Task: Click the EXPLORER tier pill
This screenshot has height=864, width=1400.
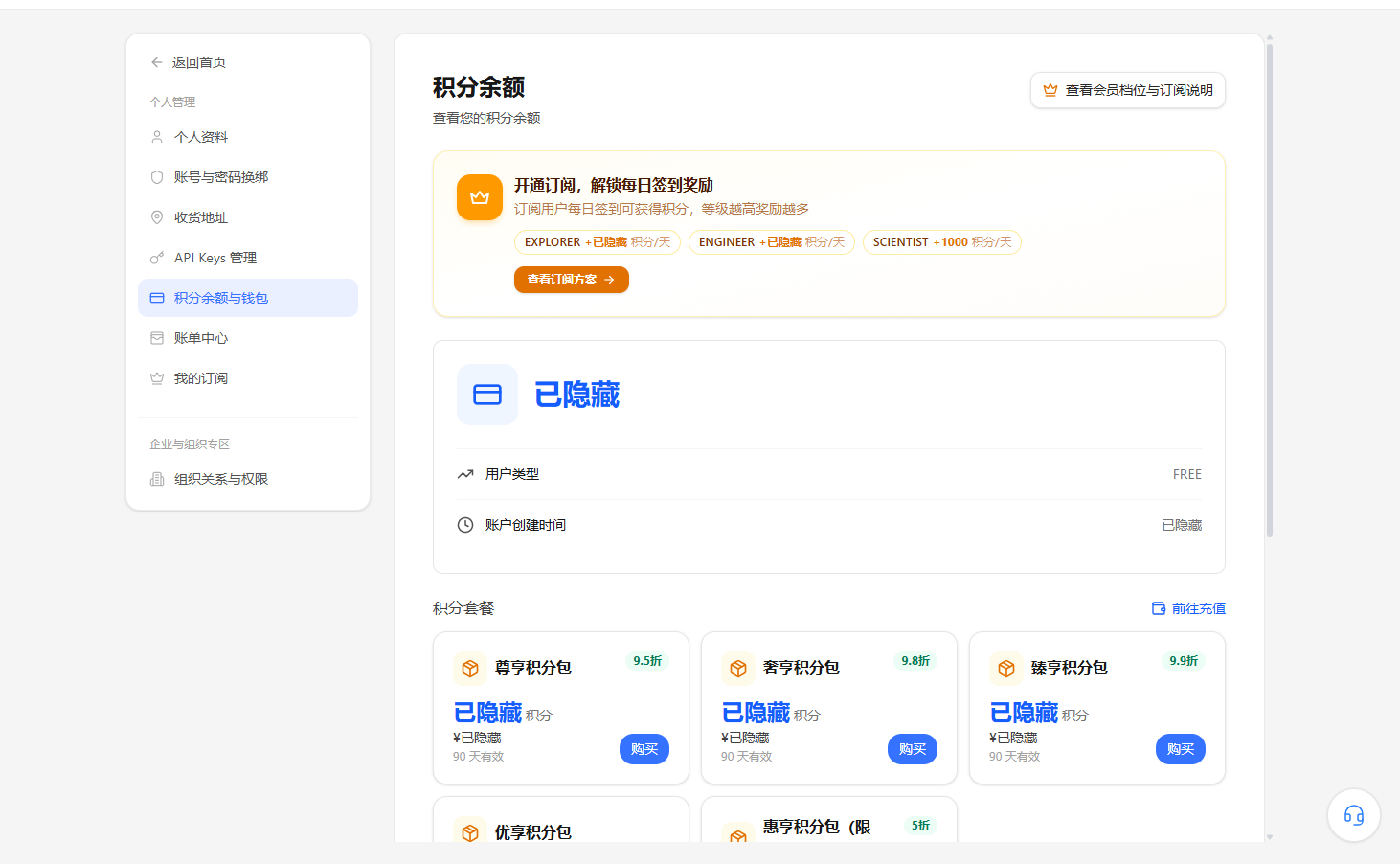Action: pyautogui.click(x=598, y=242)
